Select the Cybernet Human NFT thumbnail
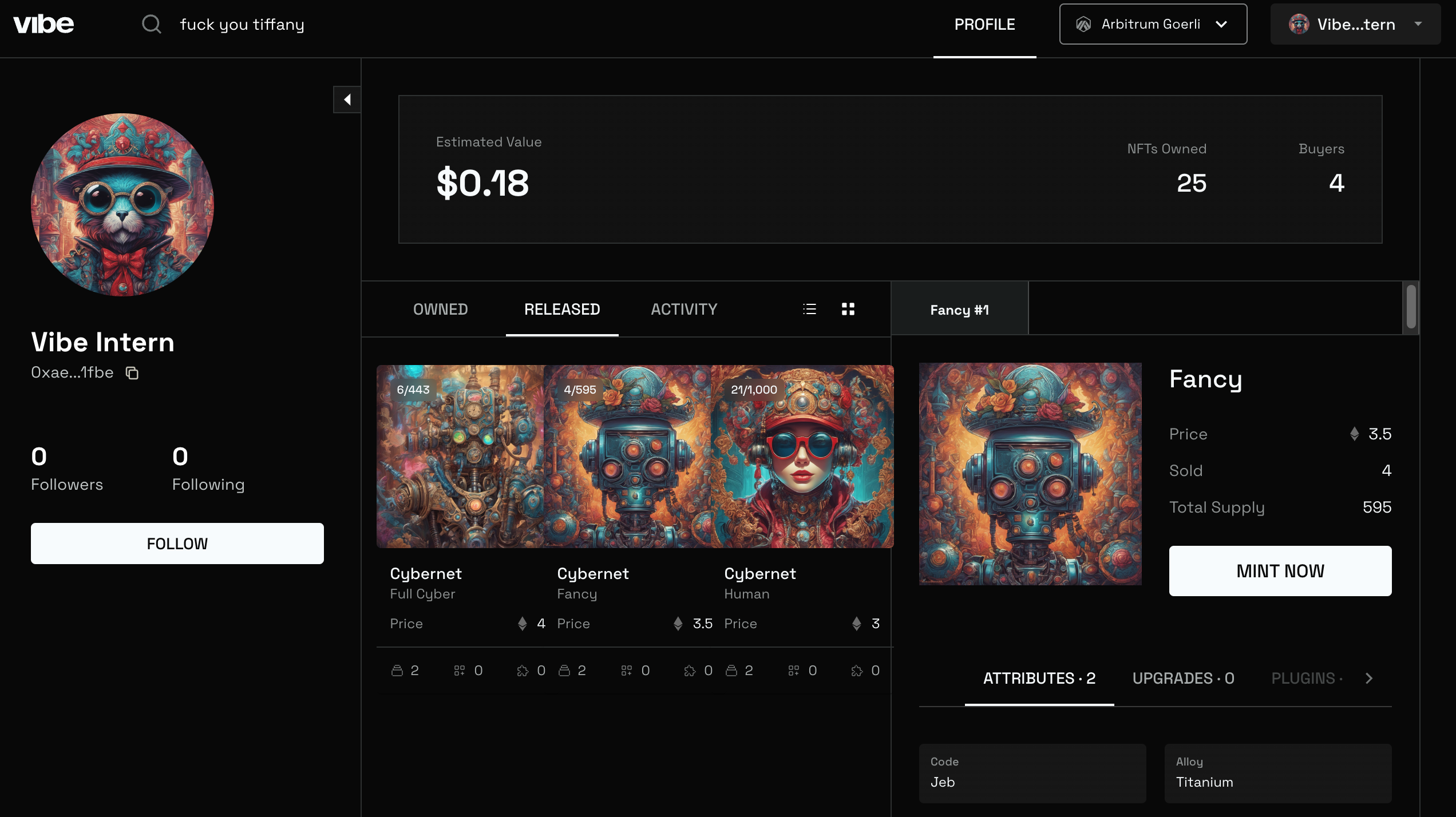This screenshot has height=817, width=1456. tap(802, 457)
